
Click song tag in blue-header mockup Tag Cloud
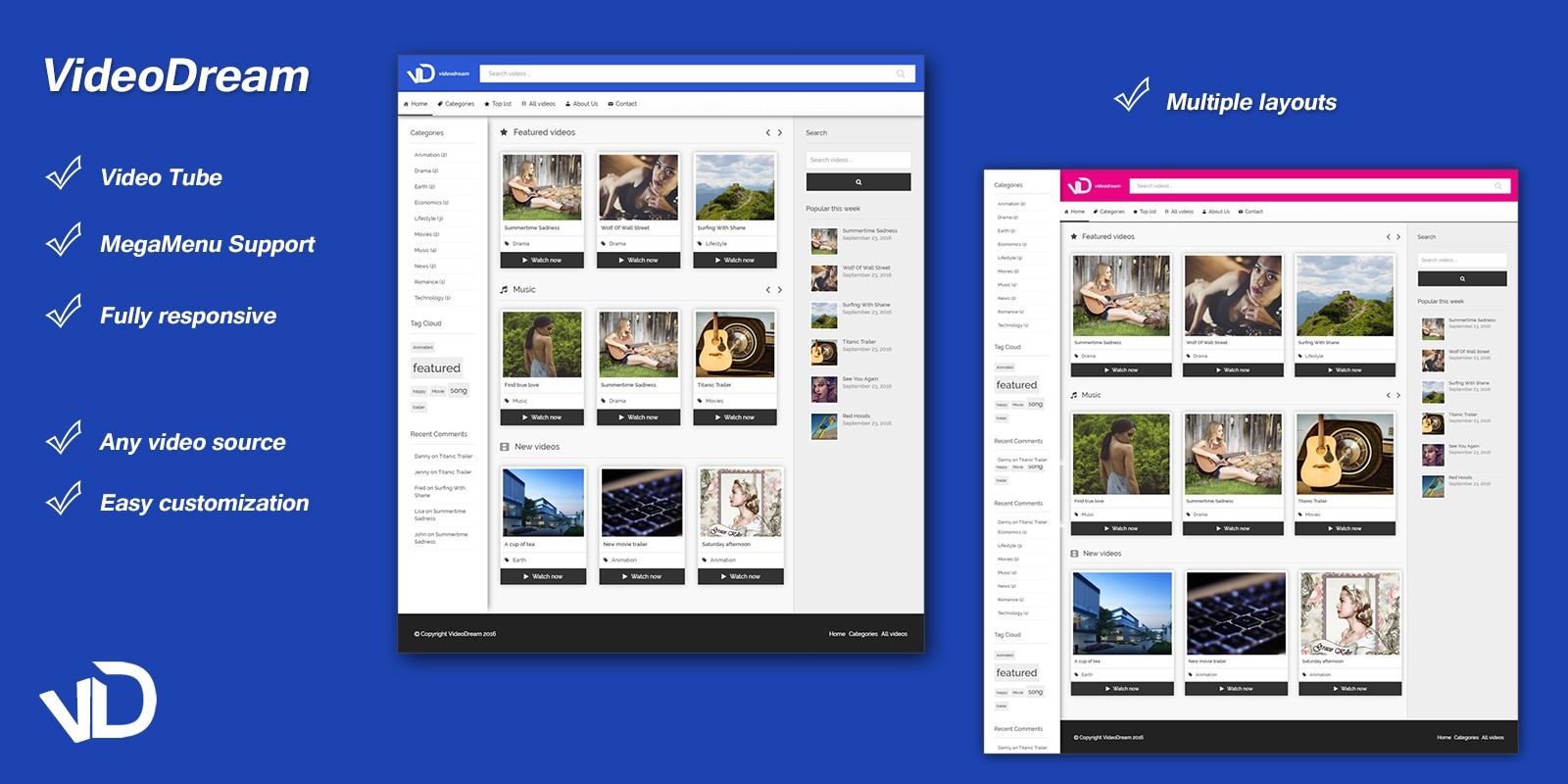coord(459,391)
